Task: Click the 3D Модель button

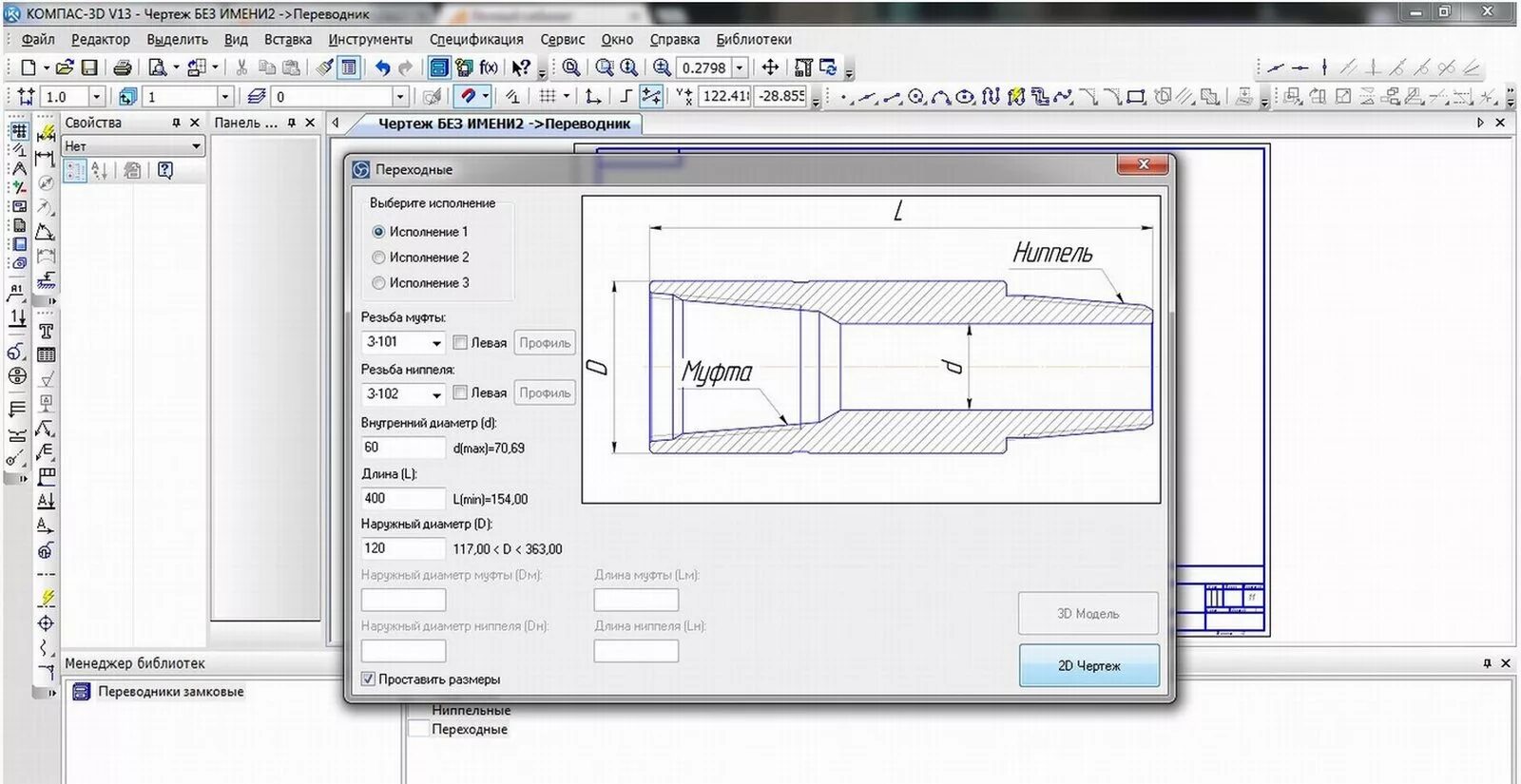Action: (1088, 613)
